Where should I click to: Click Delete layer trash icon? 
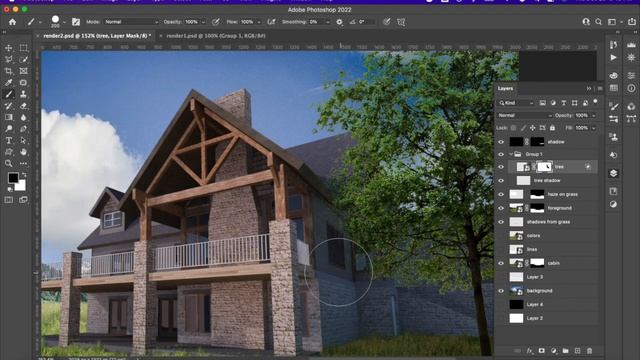(x=589, y=351)
